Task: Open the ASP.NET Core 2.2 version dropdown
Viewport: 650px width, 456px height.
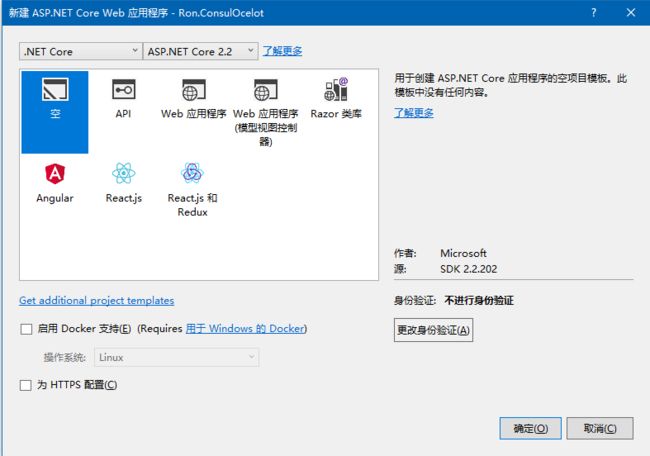Action: [x=201, y=51]
